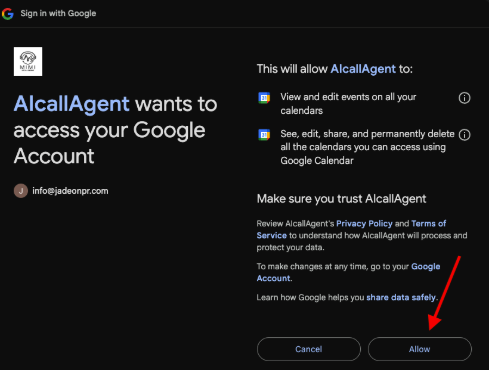
Task: Click the permanently delete all calendars permission text
Action: (x=367, y=147)
